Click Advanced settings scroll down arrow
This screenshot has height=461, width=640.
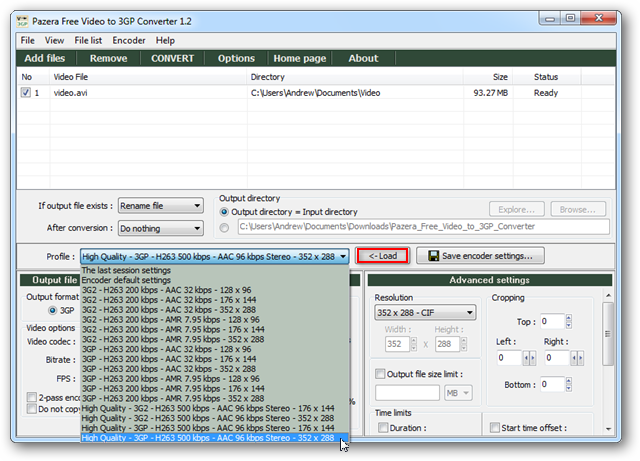(x=608, y=429)
